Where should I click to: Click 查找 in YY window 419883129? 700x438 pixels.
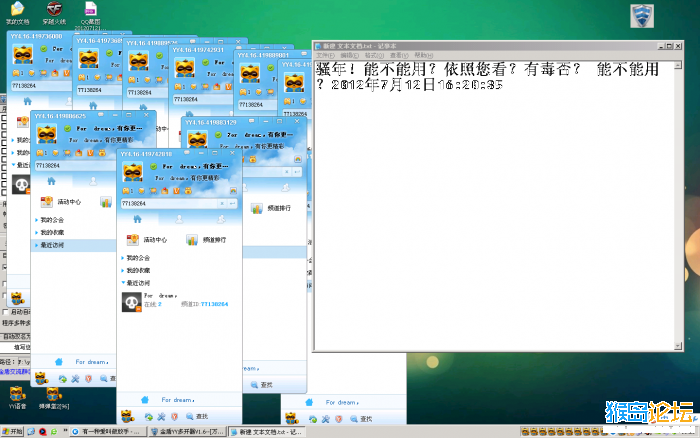(x=262, y=385)
